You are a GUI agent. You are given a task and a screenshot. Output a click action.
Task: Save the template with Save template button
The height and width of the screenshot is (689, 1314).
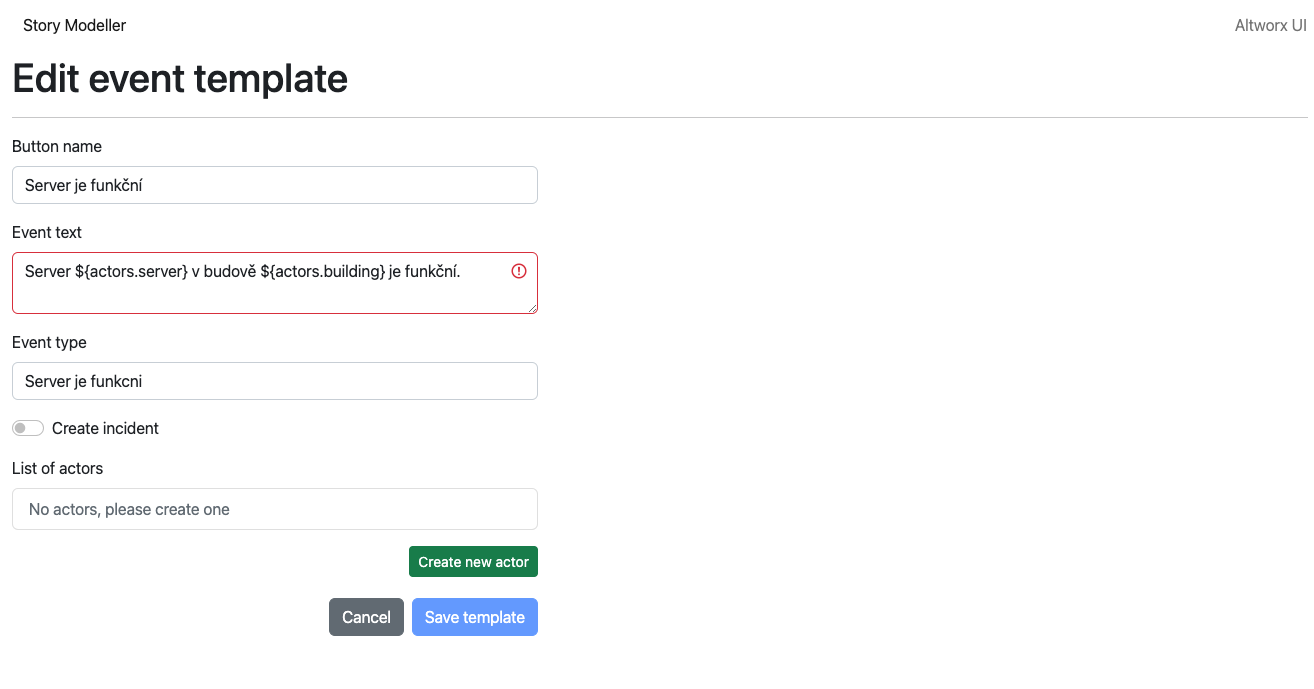pyautogui.click(x=475, y=617)
